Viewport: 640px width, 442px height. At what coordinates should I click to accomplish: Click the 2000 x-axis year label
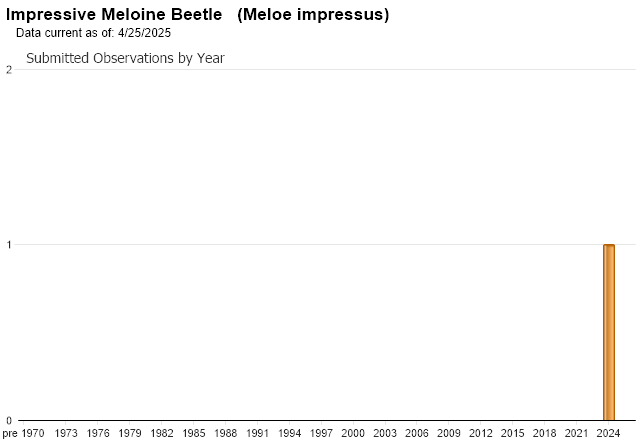[x=353, y=433]
